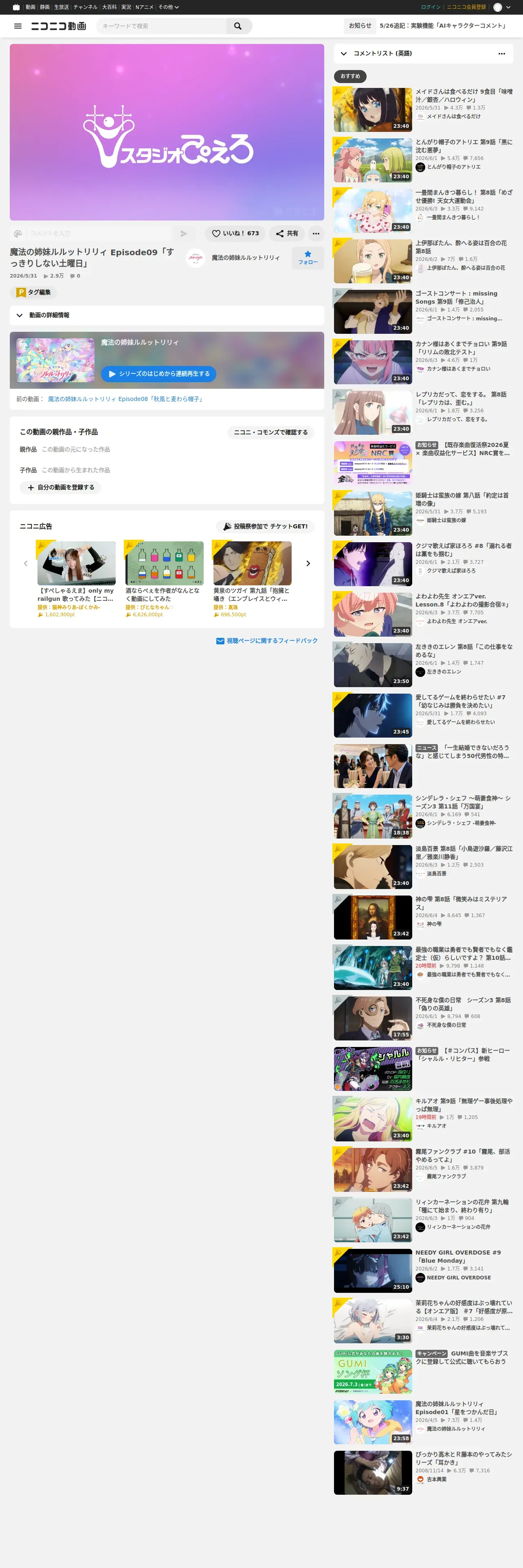
Task: Click the 神の雫 channel icon
Action: pyautogui.click(x=420, y=924)
